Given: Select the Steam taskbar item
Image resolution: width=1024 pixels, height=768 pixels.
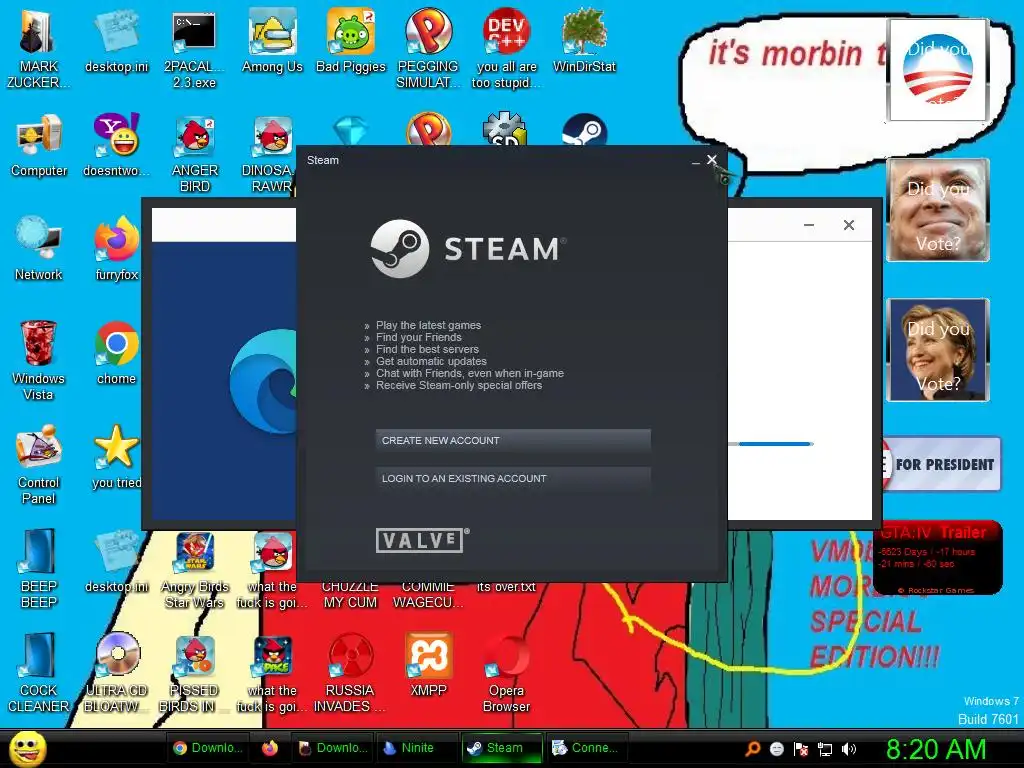Looking at the screenshot, I should coord(502,748).
